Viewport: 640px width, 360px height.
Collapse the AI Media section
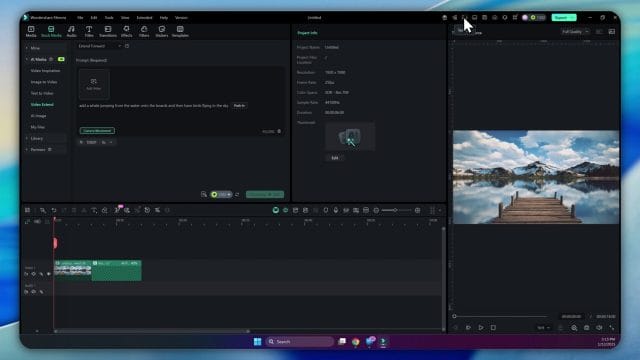[x=27, y=60]
